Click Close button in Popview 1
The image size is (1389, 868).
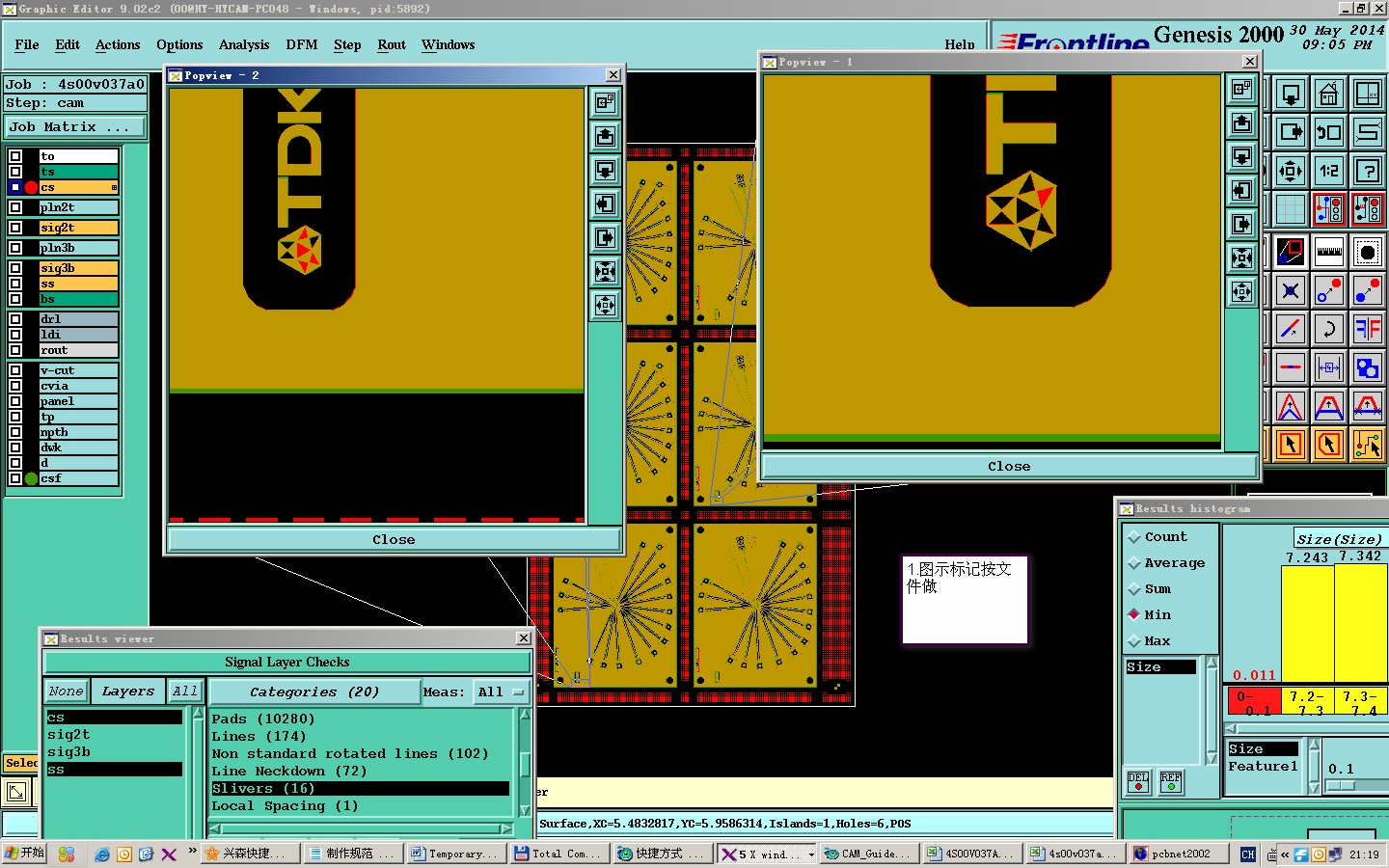(1009, 466)
